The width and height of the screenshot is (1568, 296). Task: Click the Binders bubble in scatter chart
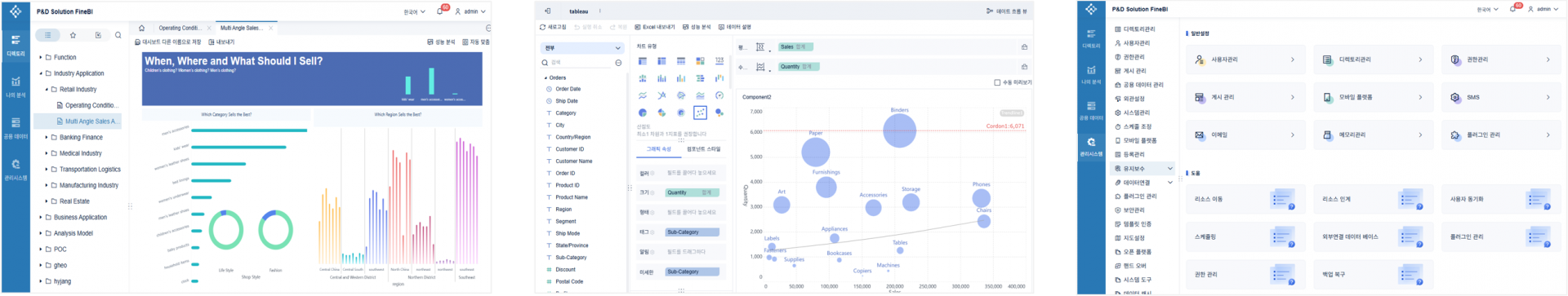point(899,130)
